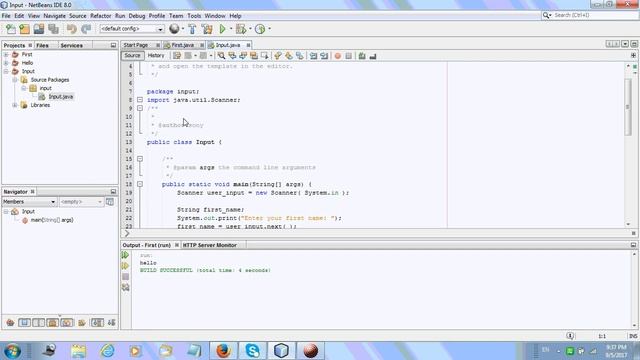640x360 pixels.
Task: Click the Last Edit icon in editor toolbar
Action: click(177, 56)
